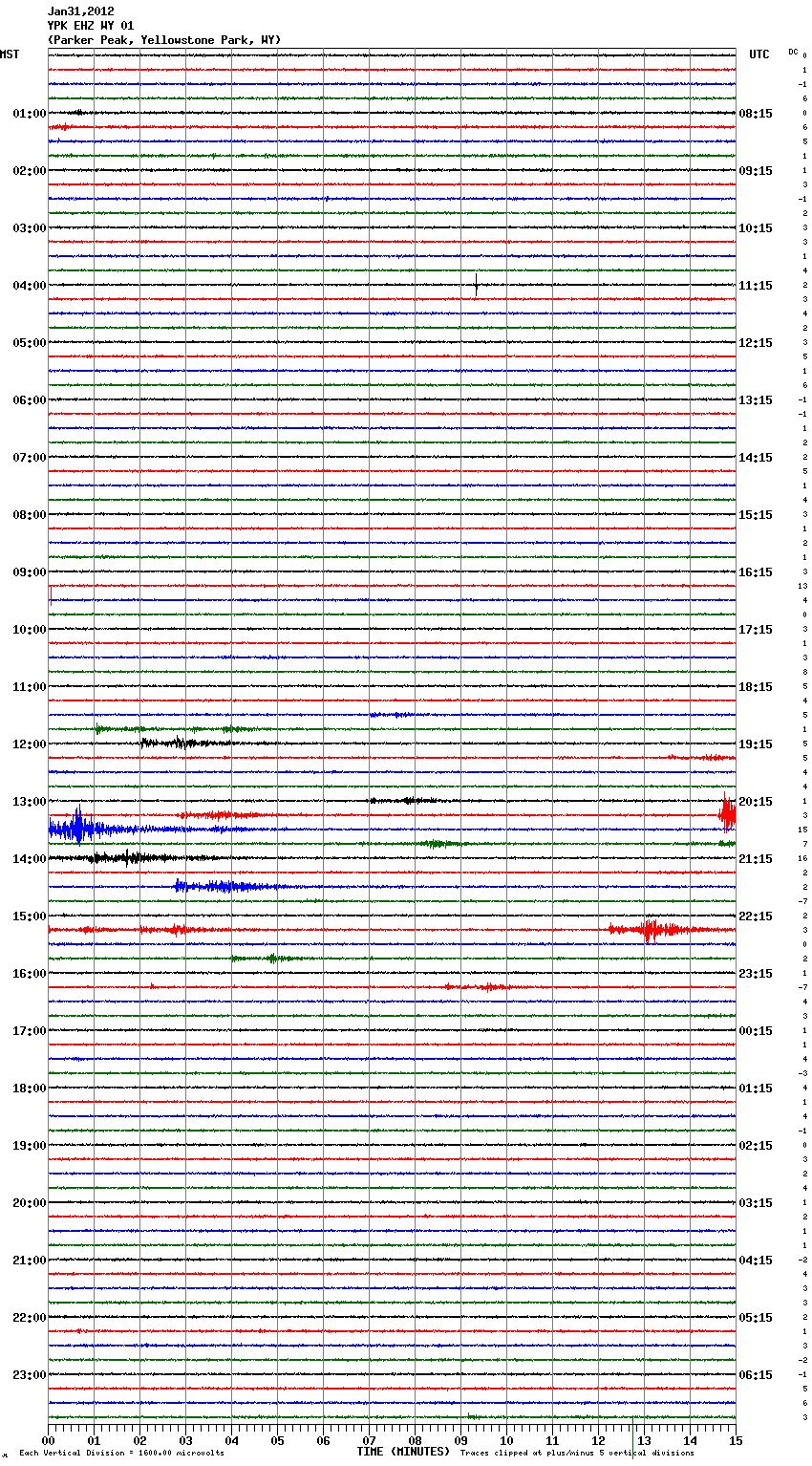Click the 20:15 UTC time label
This screenshot has height=1466, width=812.
(756, 802)
